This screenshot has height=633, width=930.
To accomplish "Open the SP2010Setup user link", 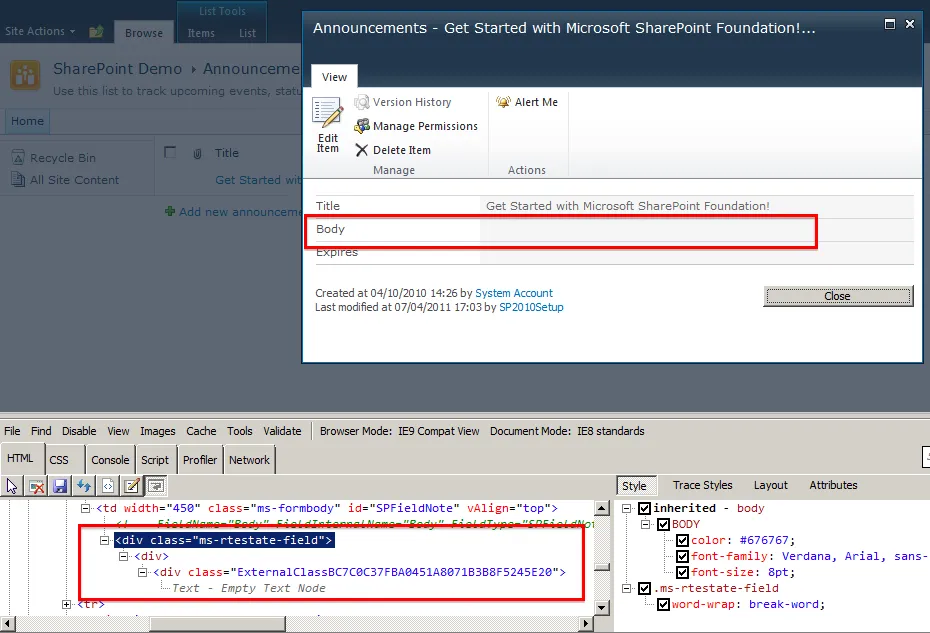I will (x=531, y=307).
